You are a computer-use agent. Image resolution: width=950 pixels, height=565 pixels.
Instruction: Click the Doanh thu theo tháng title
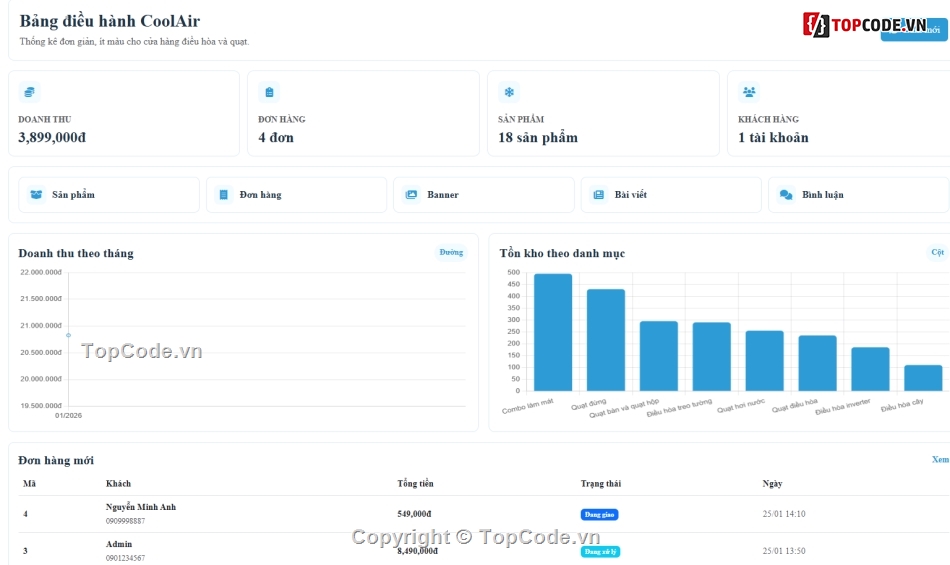tap(76, 253)
